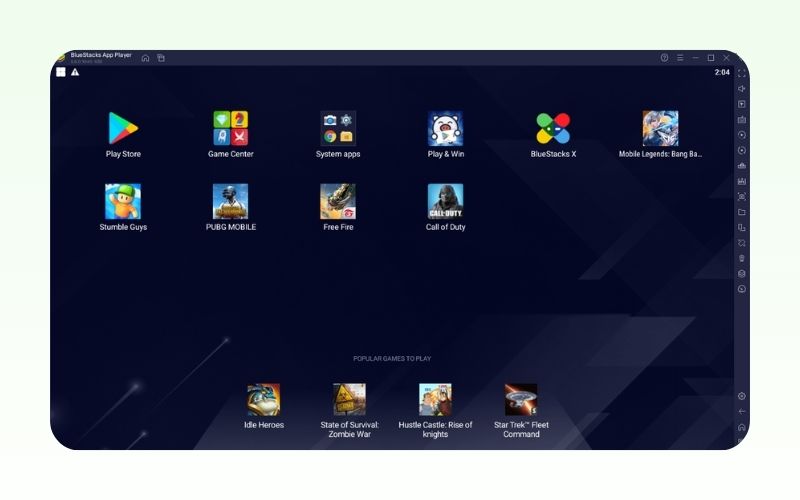Take a screenshot using sidebar capture icon
Viewport: 800px width, 500px height.
tap(742, 196)
